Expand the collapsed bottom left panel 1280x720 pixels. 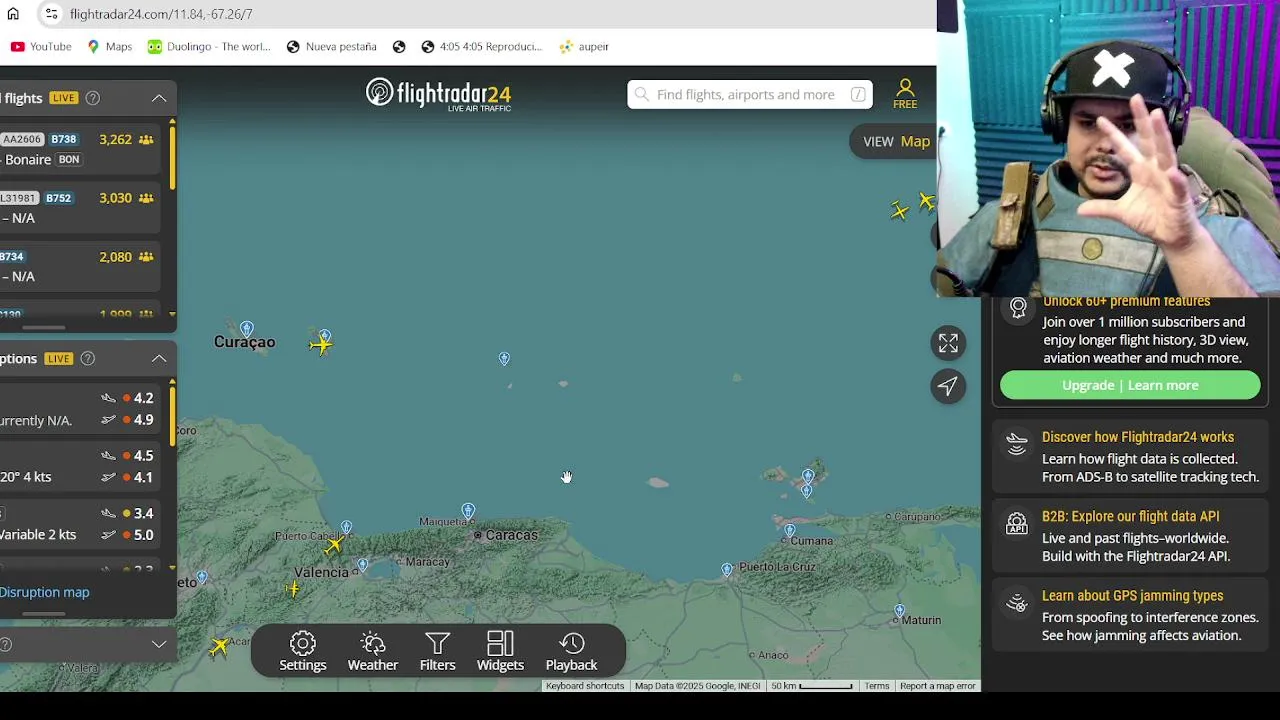[159, 645]
